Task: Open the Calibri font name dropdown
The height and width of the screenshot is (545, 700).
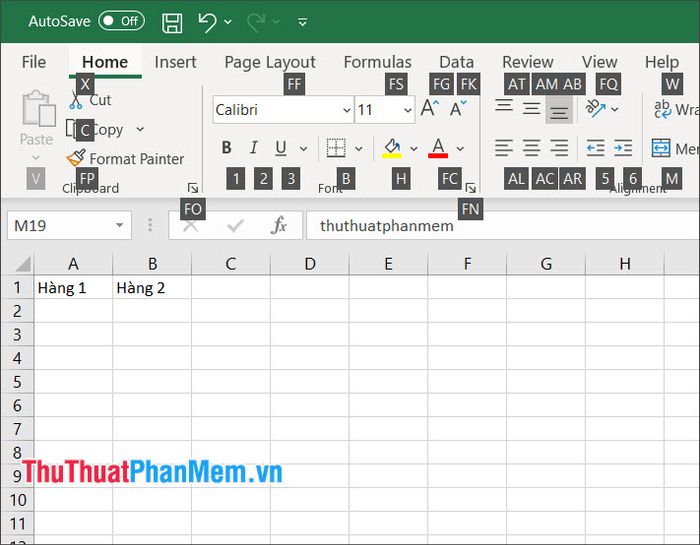Action: [346, 110]
